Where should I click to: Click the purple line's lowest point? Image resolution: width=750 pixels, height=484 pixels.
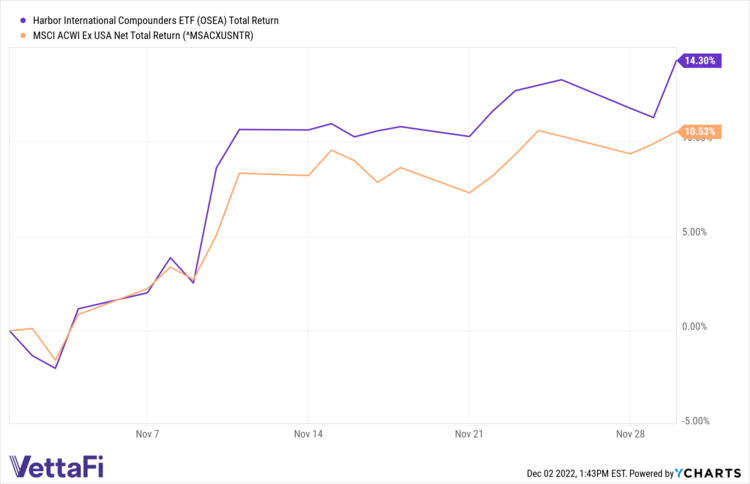[x=55, y=368]
